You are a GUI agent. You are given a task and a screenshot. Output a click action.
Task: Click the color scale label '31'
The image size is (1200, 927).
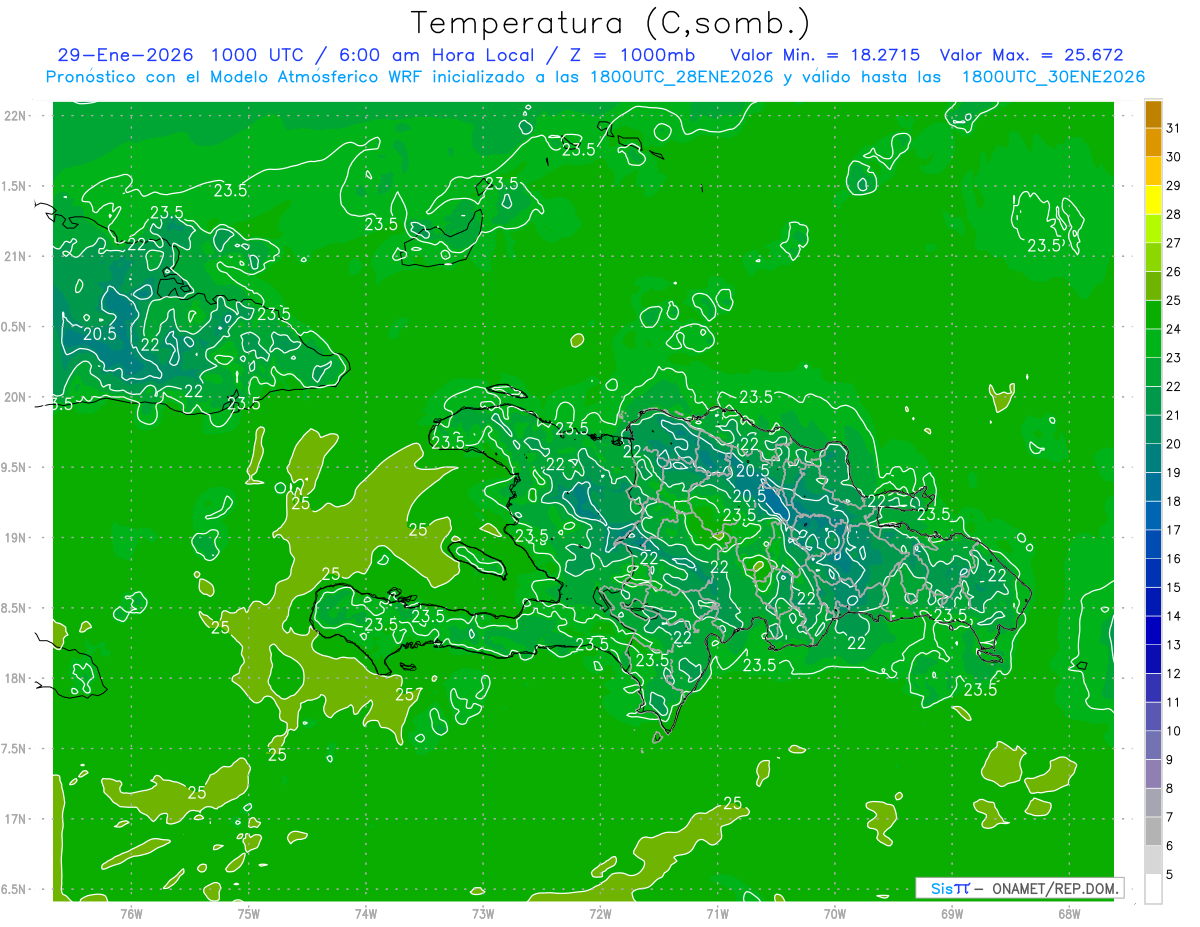(x=1174, y=128)
